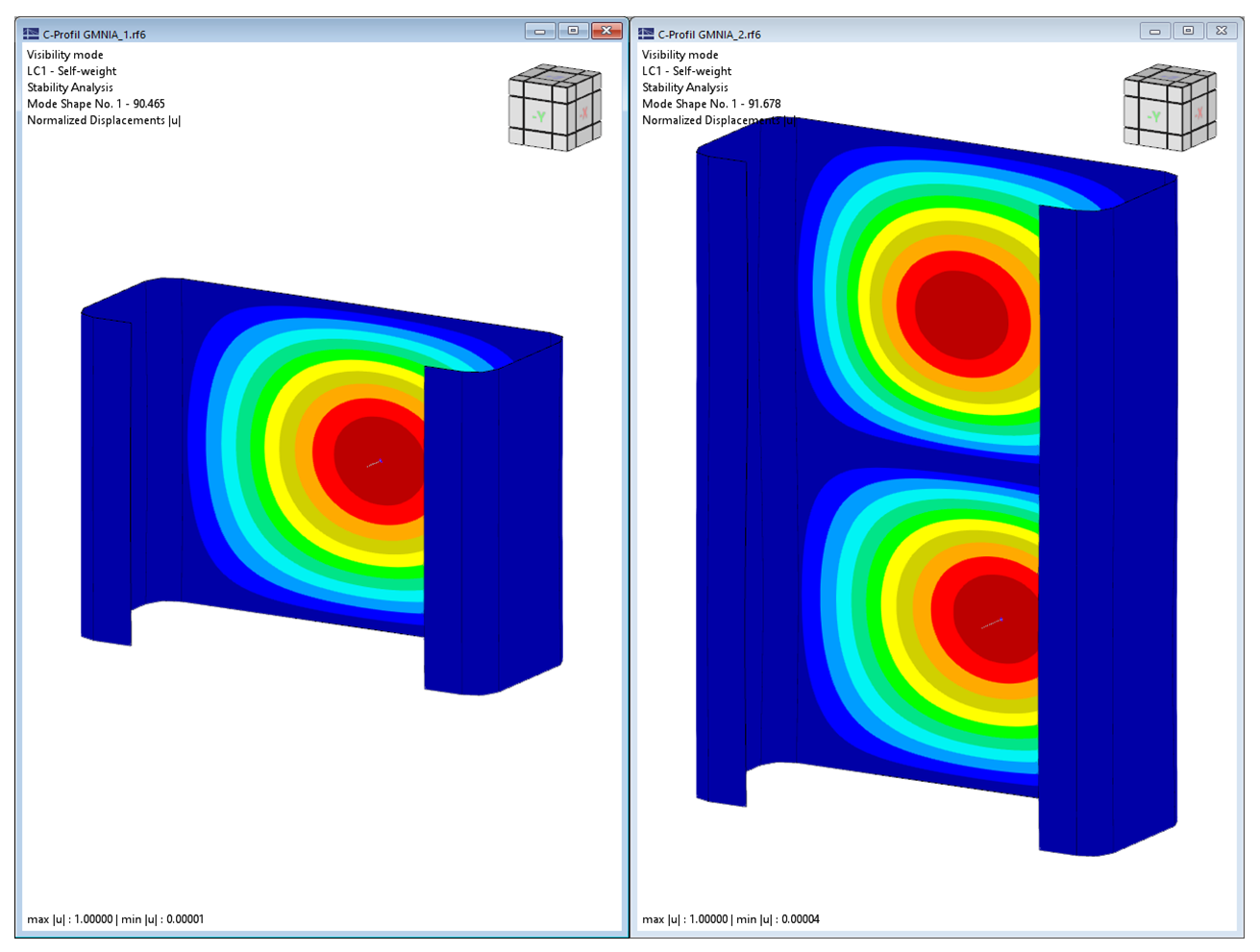Click 'Stability Analysis' in GMNIA_1 window

[70, 87]
